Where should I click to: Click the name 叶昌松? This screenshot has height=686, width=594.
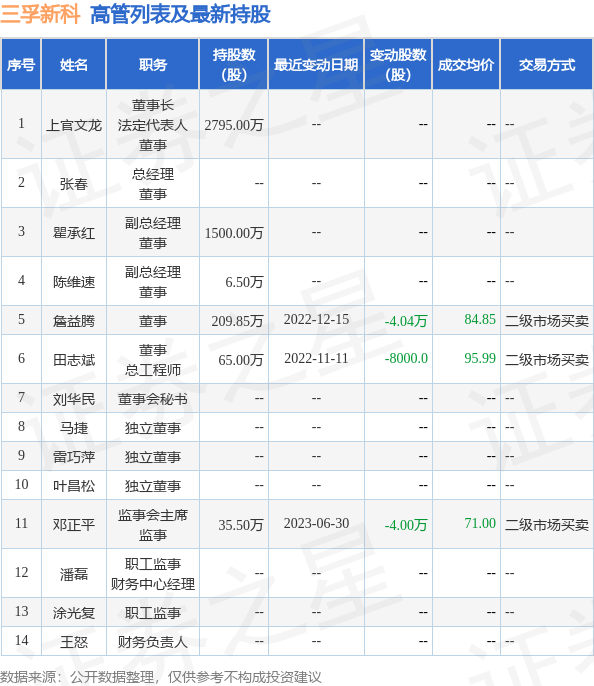point(74,486)
